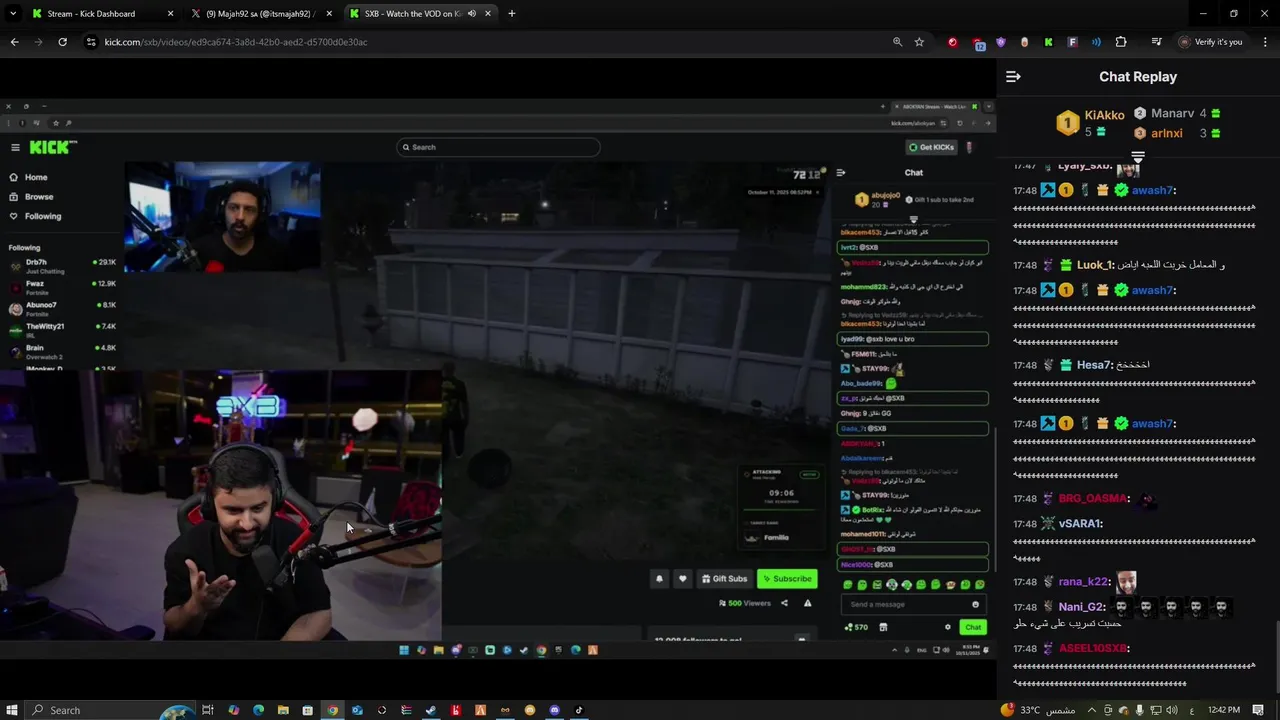Viewport: 1280px width, 720px height.
Task: Open Chrome's three-dot menu
Action: point(1263,42)
